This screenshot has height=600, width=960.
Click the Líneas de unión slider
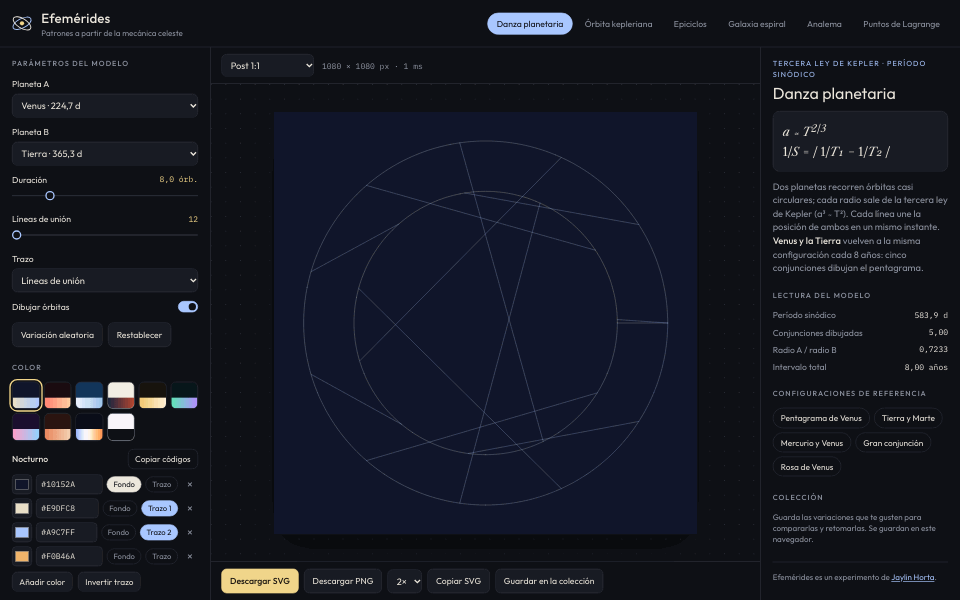(105, 235)
